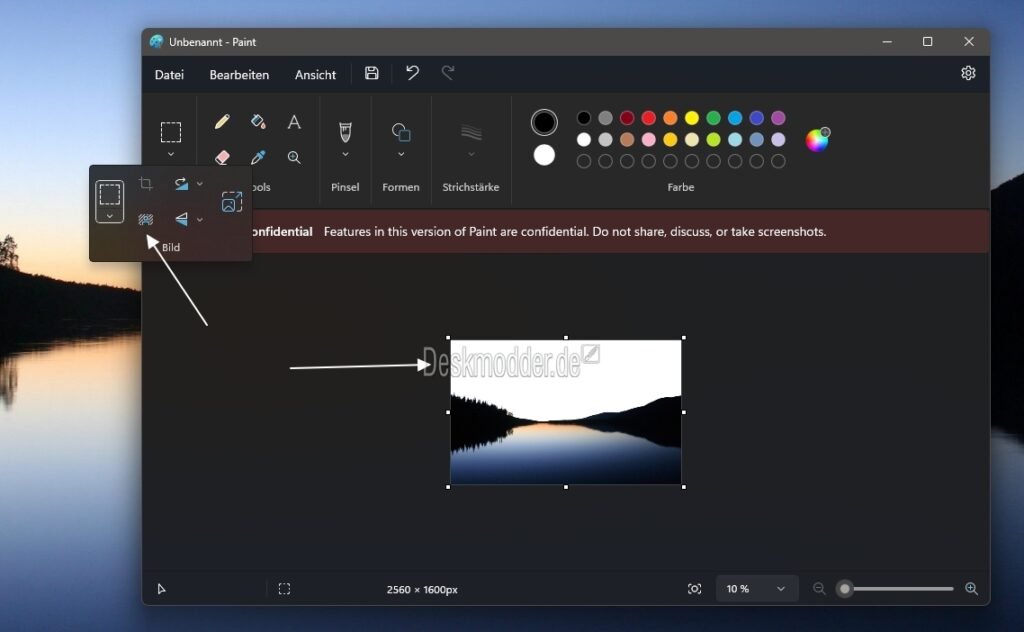Viewport: 1024px width, 632px height.
Task: Click the Save icon
Action: coord(372,73)
